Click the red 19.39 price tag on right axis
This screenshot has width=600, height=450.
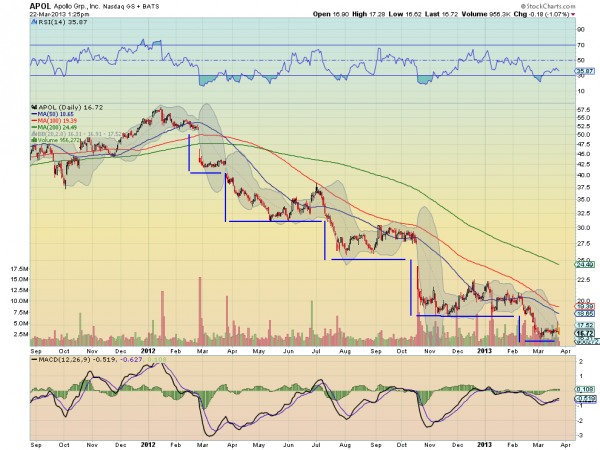[x=585, y=307]
